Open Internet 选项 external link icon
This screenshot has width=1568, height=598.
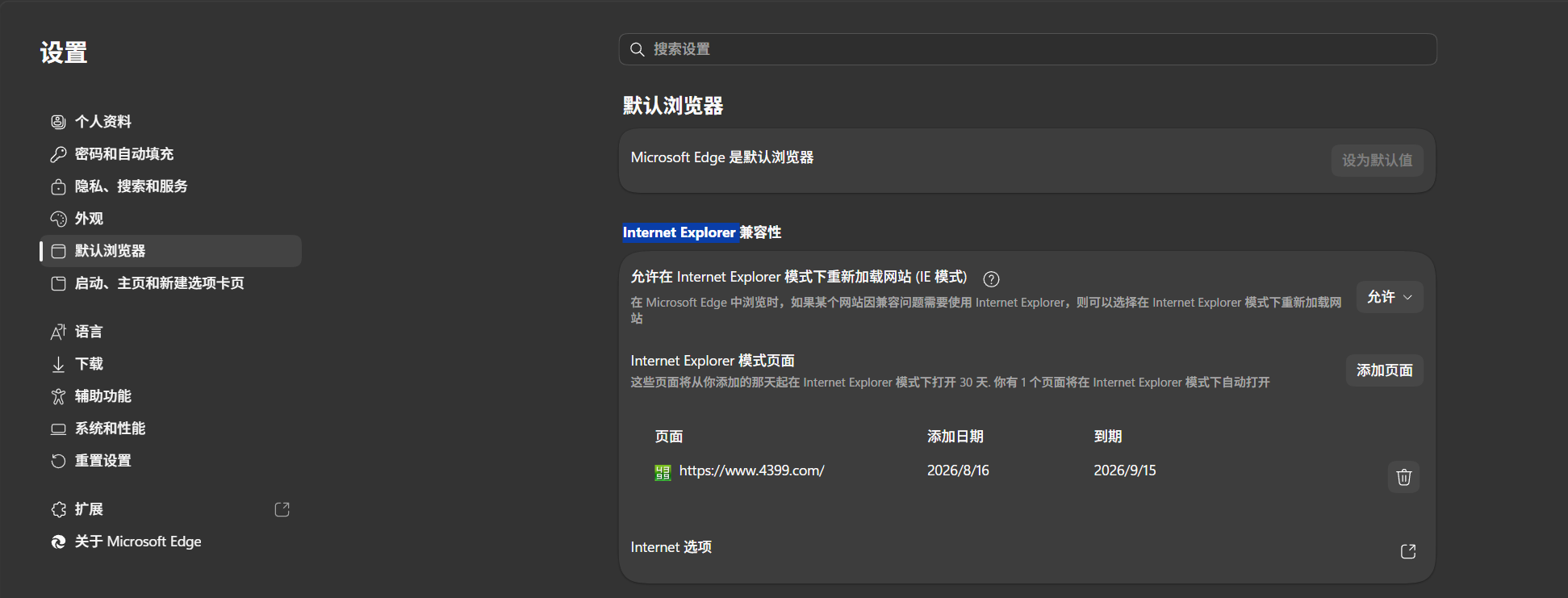click(x=1407, y=551)
